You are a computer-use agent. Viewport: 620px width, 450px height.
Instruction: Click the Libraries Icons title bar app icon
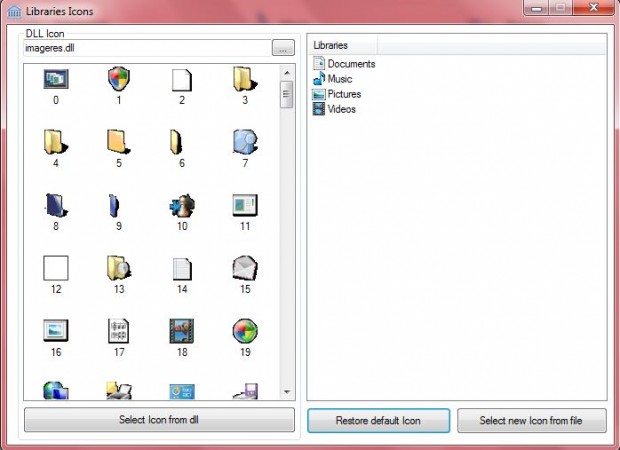(x=14, y=11)
